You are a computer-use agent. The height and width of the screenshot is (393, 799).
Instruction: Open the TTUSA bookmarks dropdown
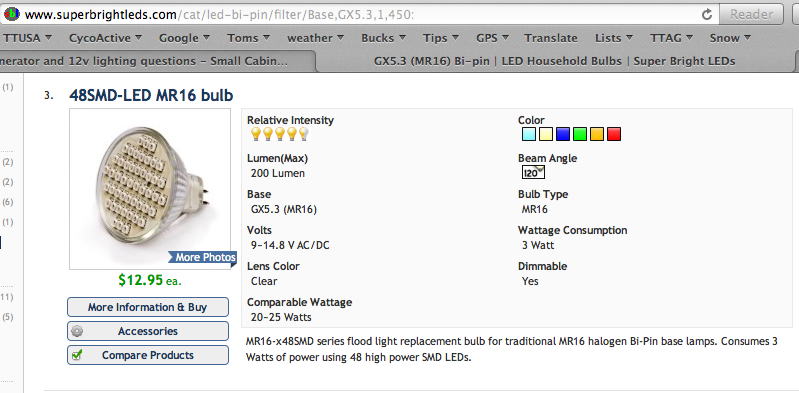click(x=28, y=38)
